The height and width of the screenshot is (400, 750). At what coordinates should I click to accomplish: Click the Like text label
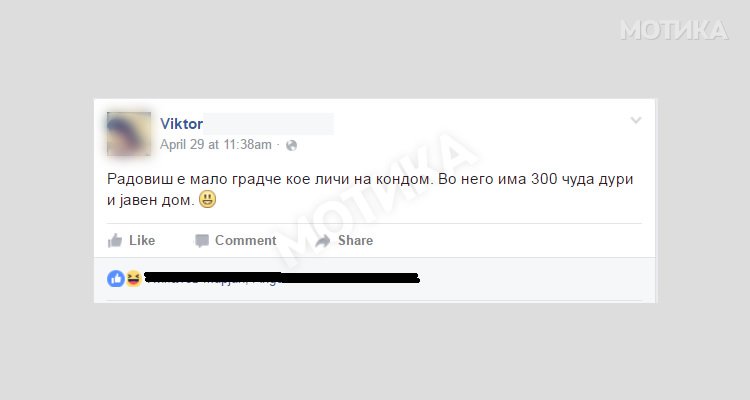pos(142,240)
